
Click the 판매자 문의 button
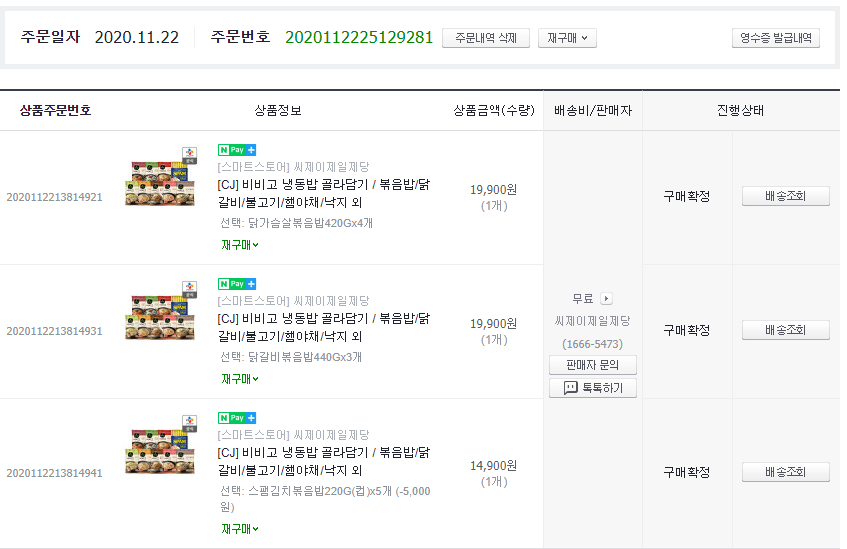tap(593, 365)
